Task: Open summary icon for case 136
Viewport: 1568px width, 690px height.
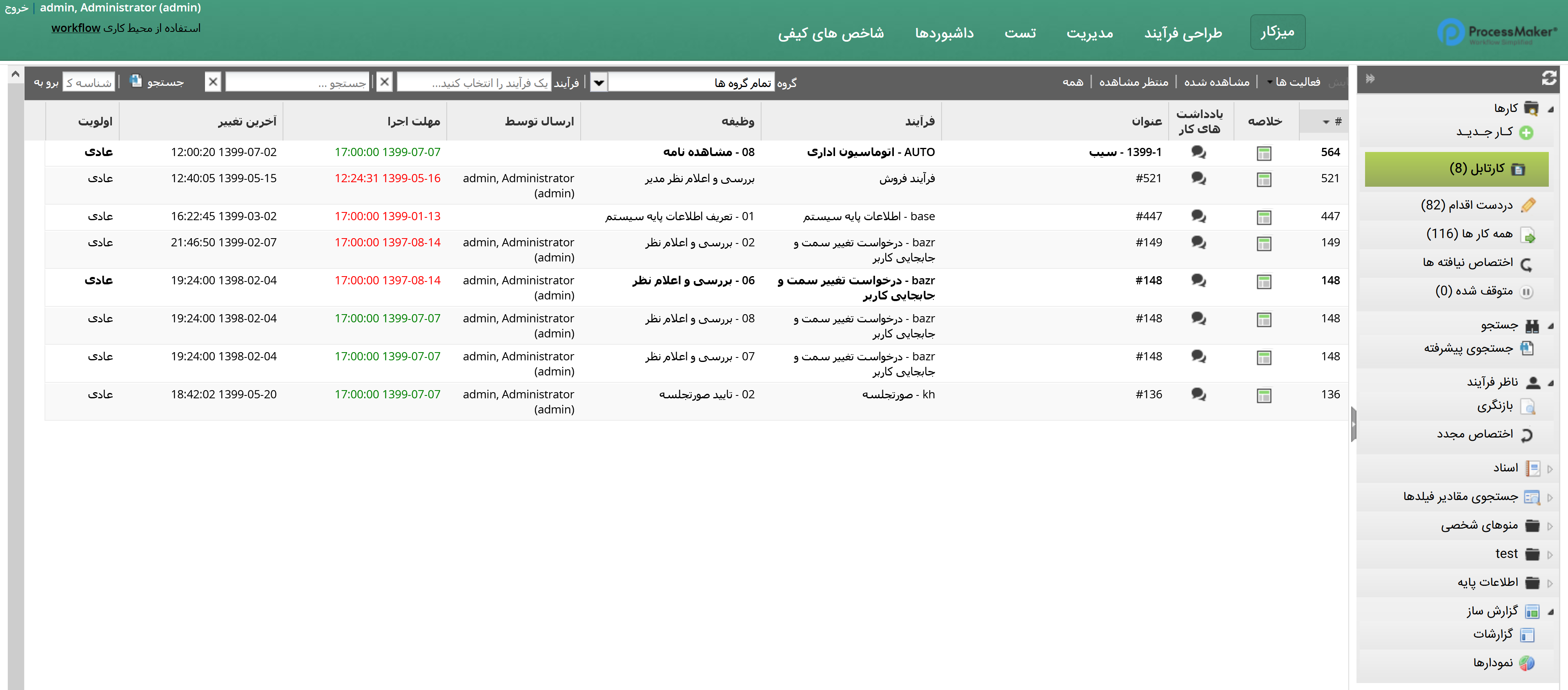Action: coord(1264,395)
